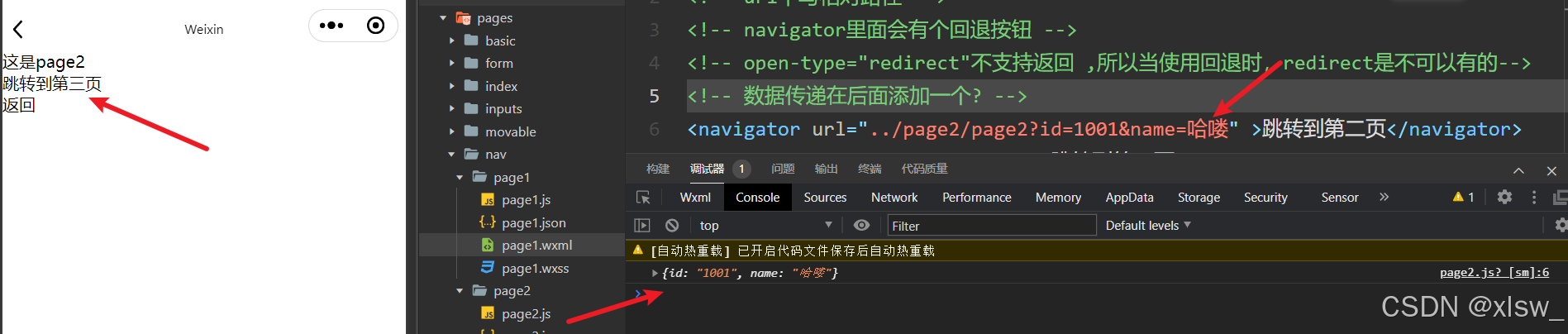The image size is (1568, 334).
Task: Click the warning count indicator
Action: coord(1463,197)
